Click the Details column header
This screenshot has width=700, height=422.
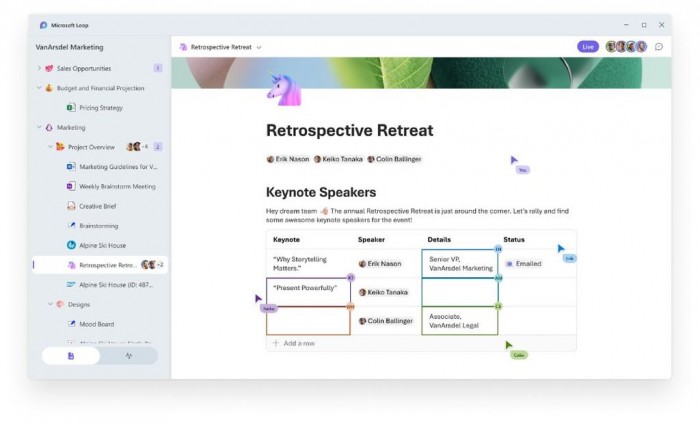coord(439,239)
